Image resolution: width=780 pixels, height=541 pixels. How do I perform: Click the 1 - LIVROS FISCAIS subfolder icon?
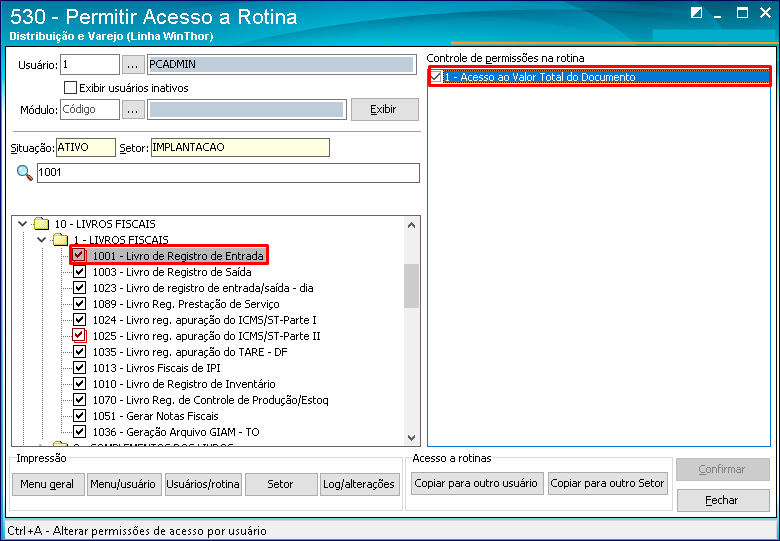(60, 240)
